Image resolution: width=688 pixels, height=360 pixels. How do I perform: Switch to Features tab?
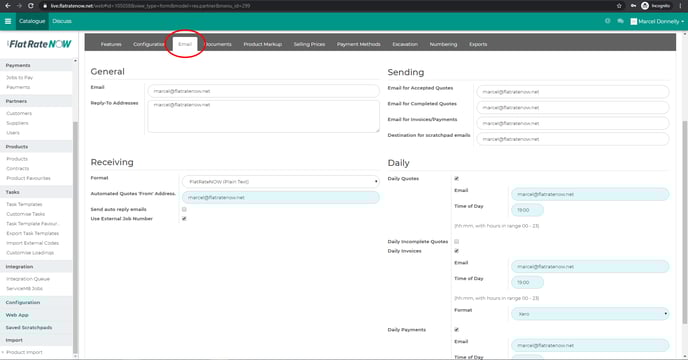coord(111,44)
